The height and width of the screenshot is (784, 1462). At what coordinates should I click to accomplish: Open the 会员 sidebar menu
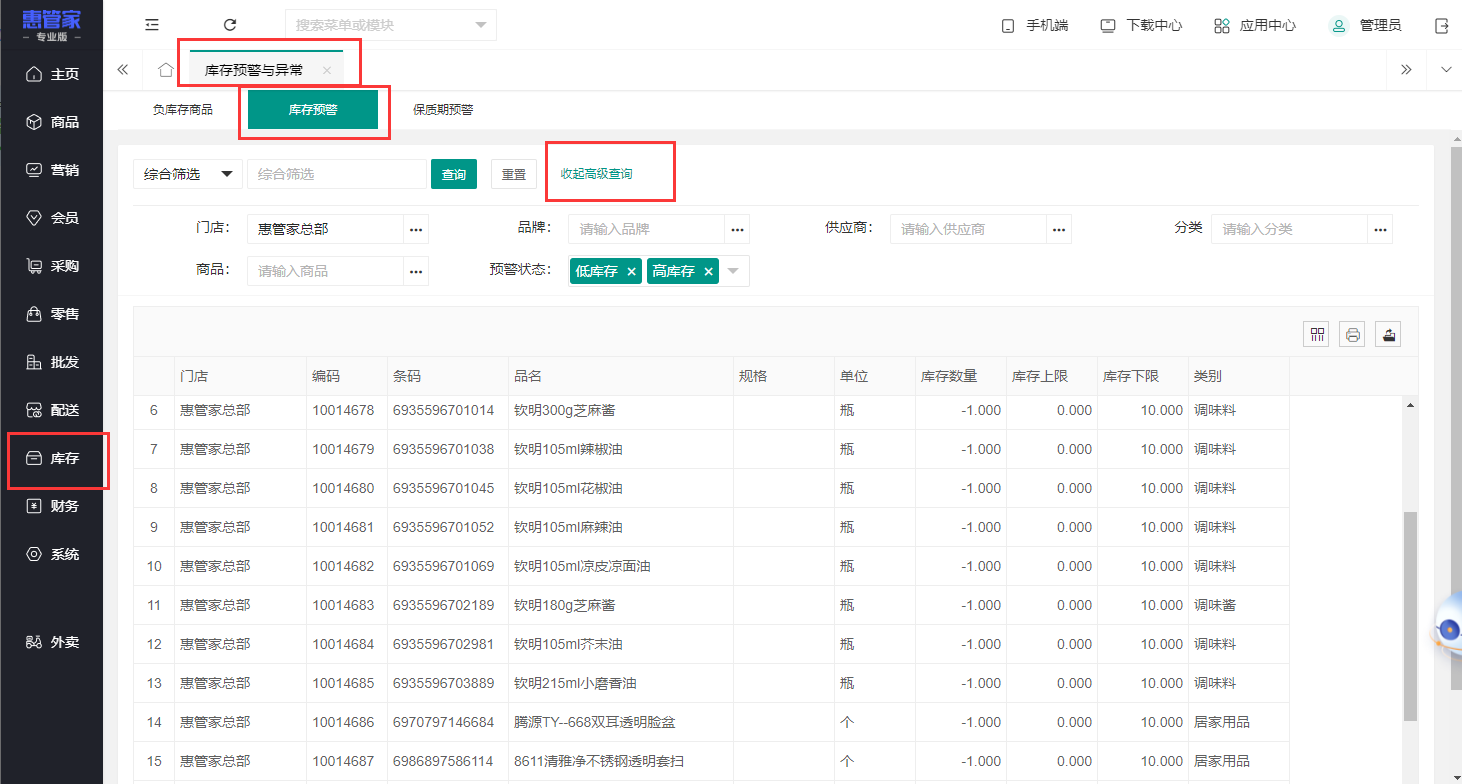tap(52, 218)
